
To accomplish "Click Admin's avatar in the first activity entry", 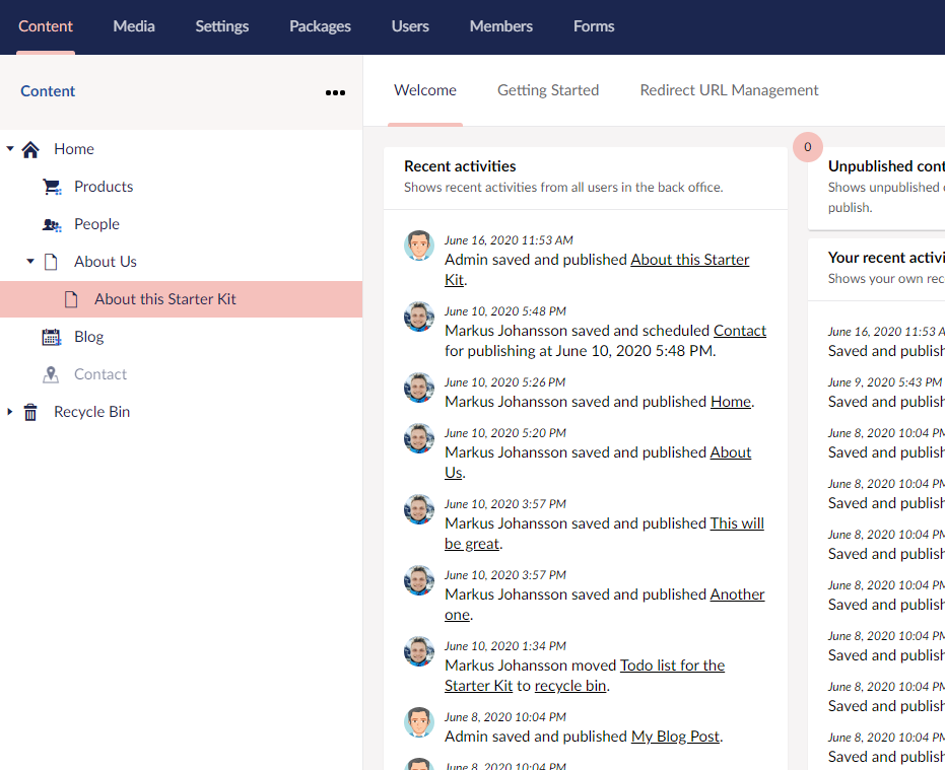I will tap(419, 246).
